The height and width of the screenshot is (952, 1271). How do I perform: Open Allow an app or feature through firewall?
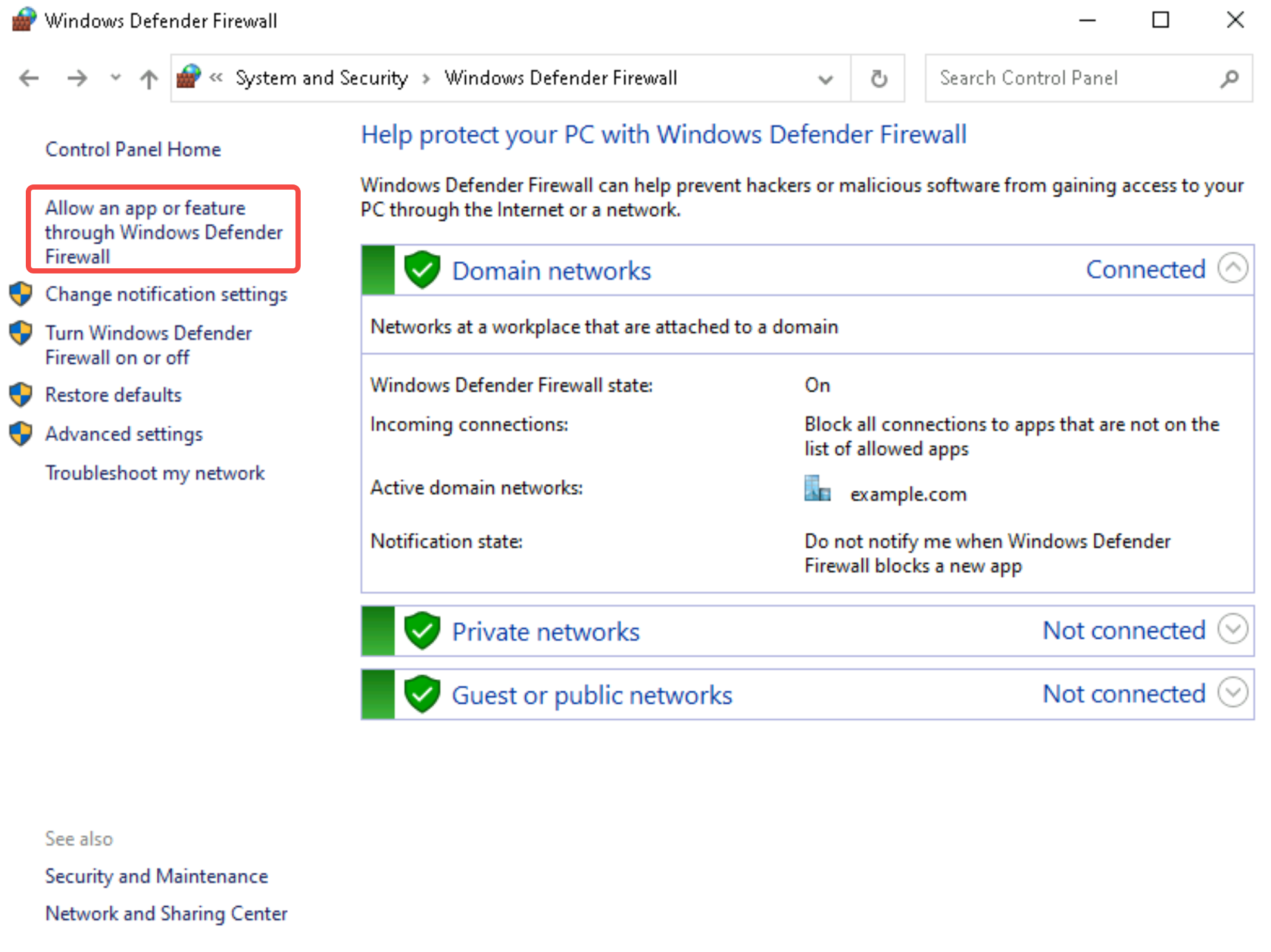(x=164, y=232)
